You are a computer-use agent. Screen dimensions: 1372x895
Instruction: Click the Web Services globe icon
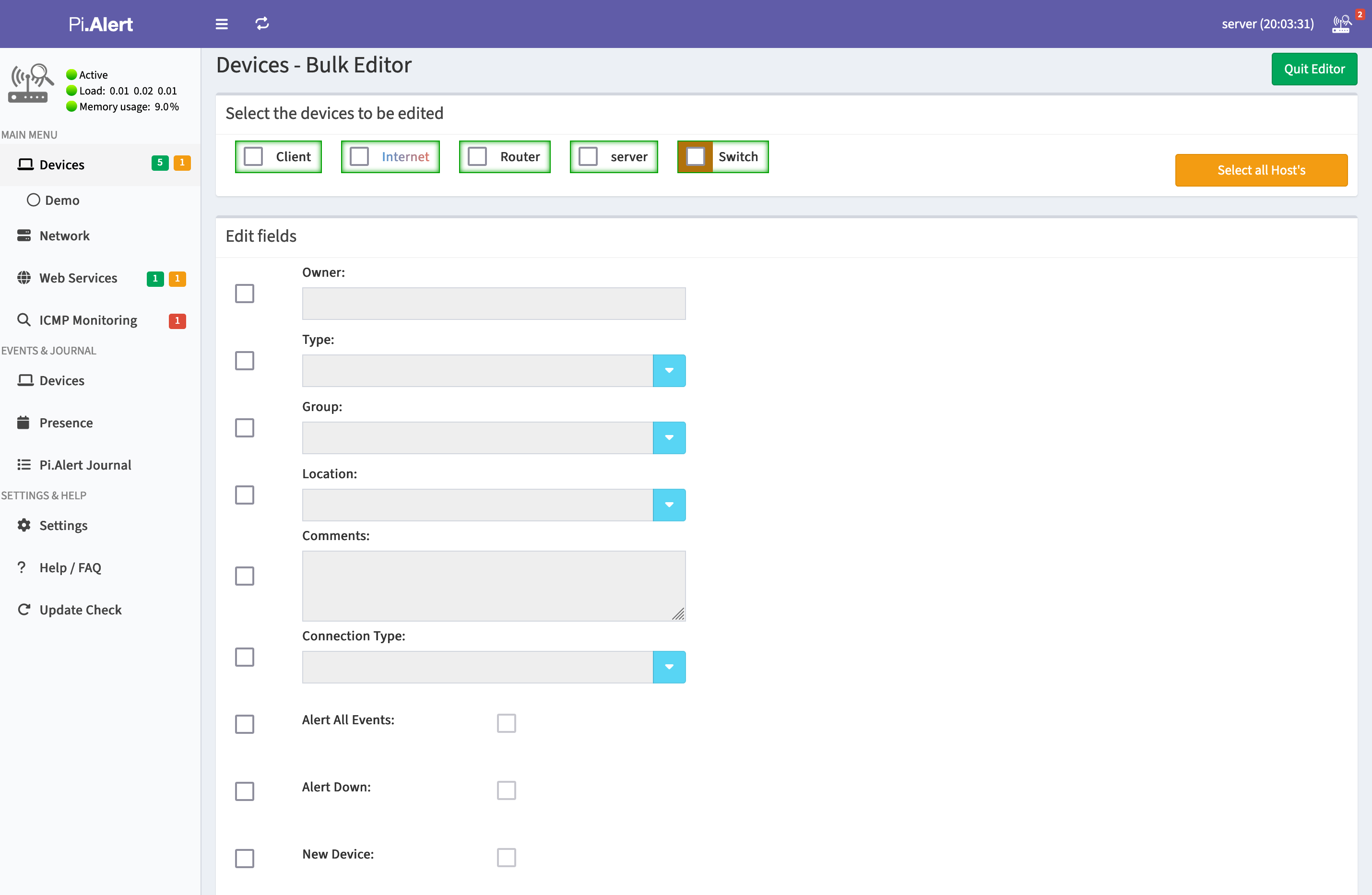(x=24, y=278)
